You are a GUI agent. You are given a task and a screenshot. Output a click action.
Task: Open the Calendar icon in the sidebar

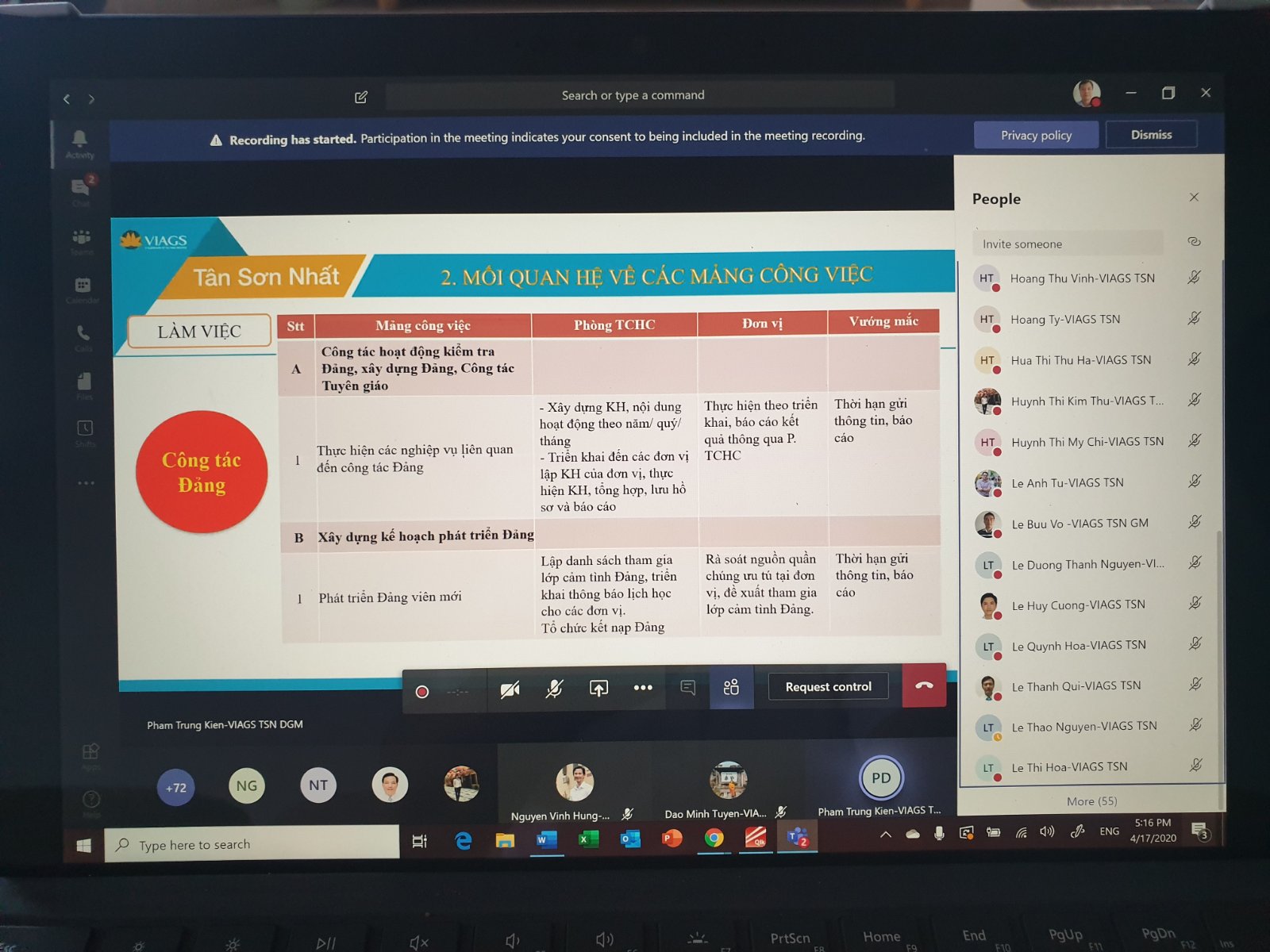click(83, 290)
